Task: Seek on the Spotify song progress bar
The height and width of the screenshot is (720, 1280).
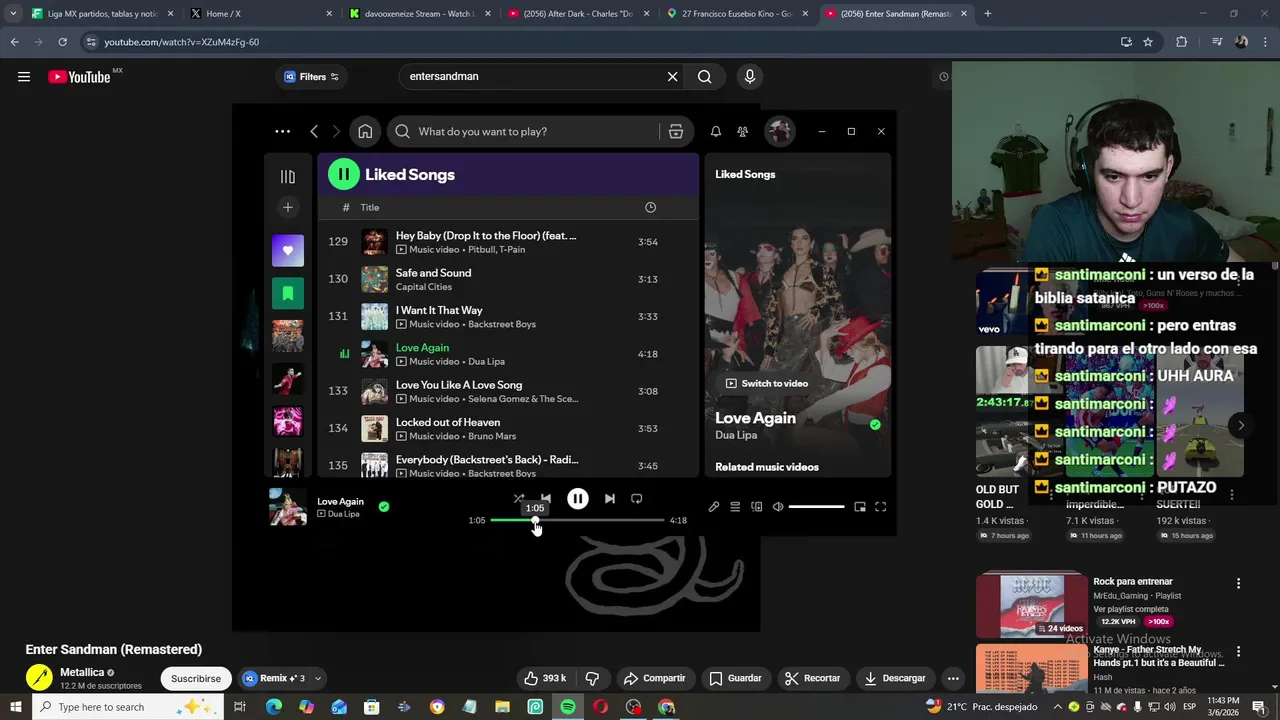Action: click(x=577, y=520)
